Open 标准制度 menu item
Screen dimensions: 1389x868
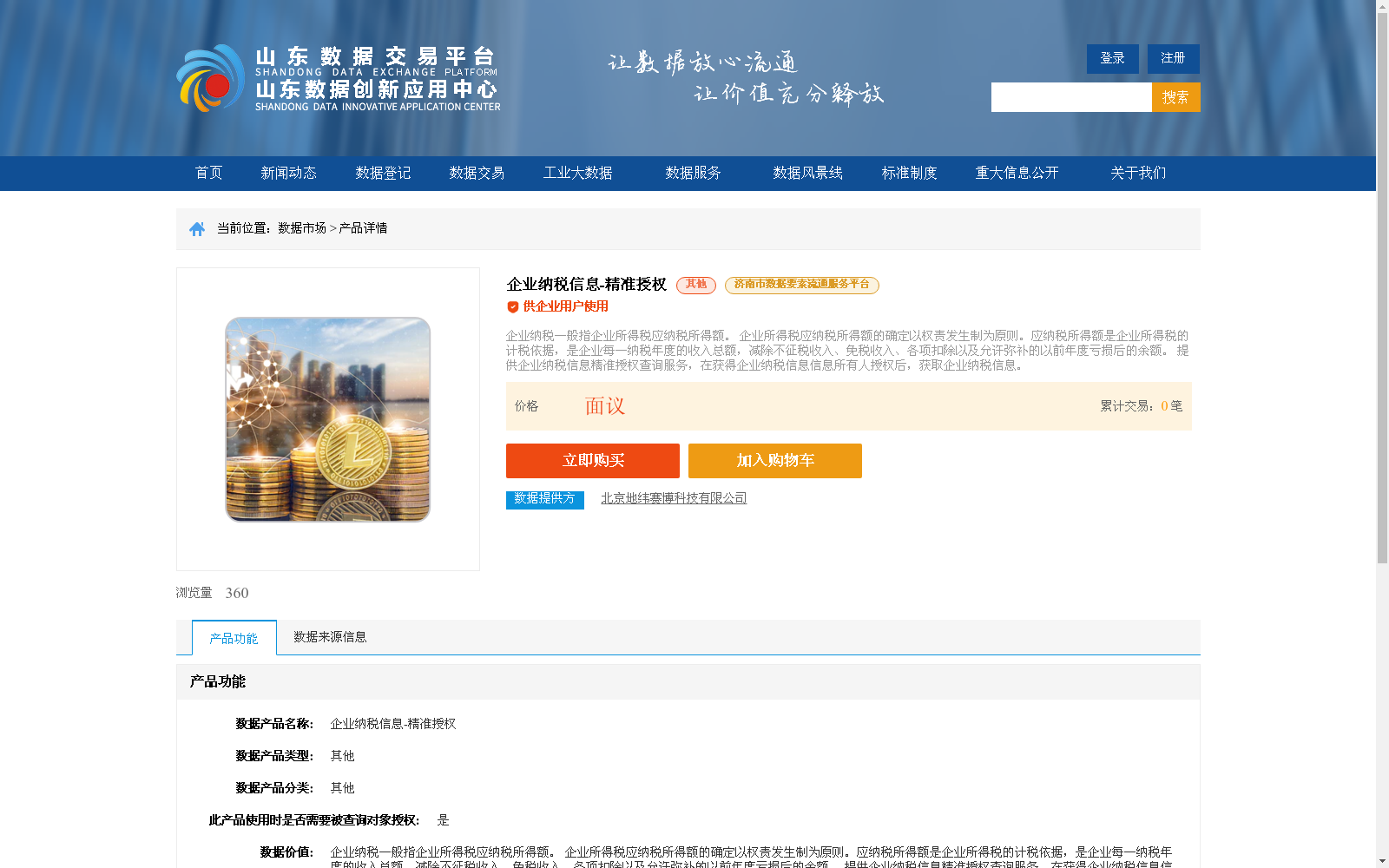pos(910,173)
